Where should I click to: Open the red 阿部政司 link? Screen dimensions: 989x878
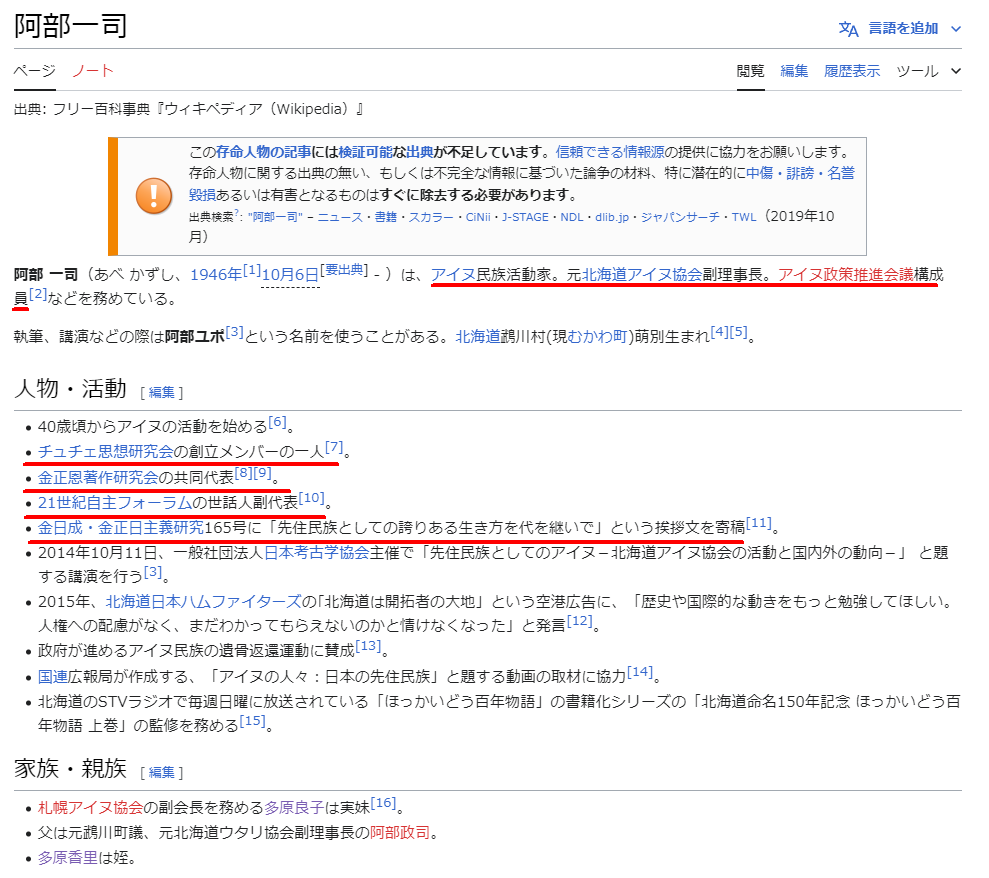(x=399, y=833)
